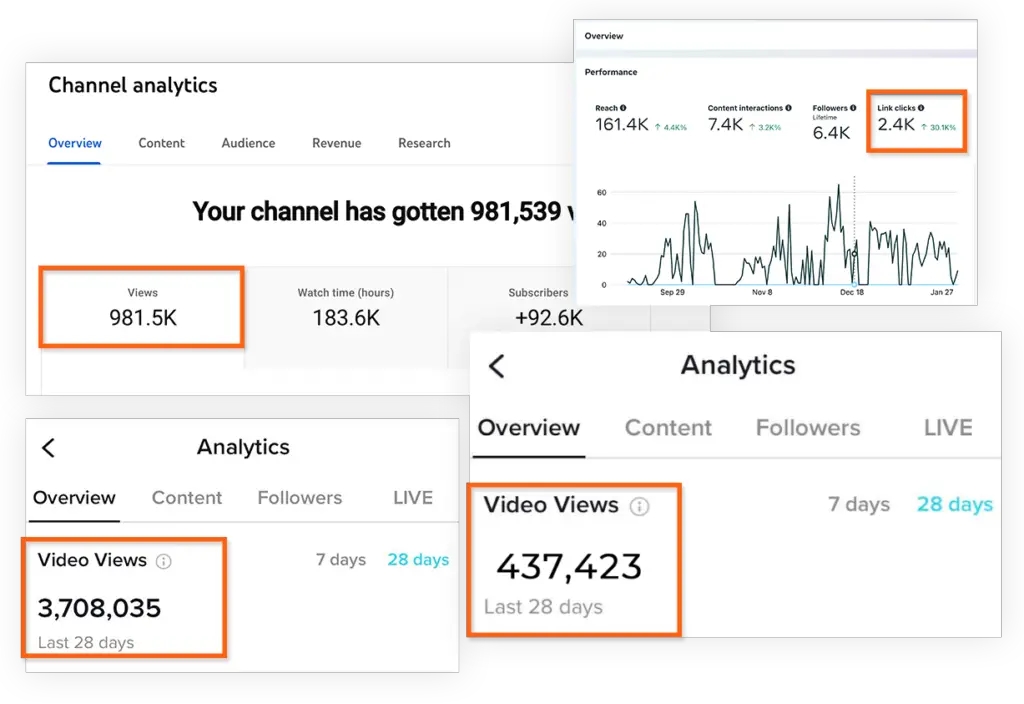Open the LIVE tab in right Analytics panel
The height and width of the screenshot is (704, 1024).
point(948,428)
